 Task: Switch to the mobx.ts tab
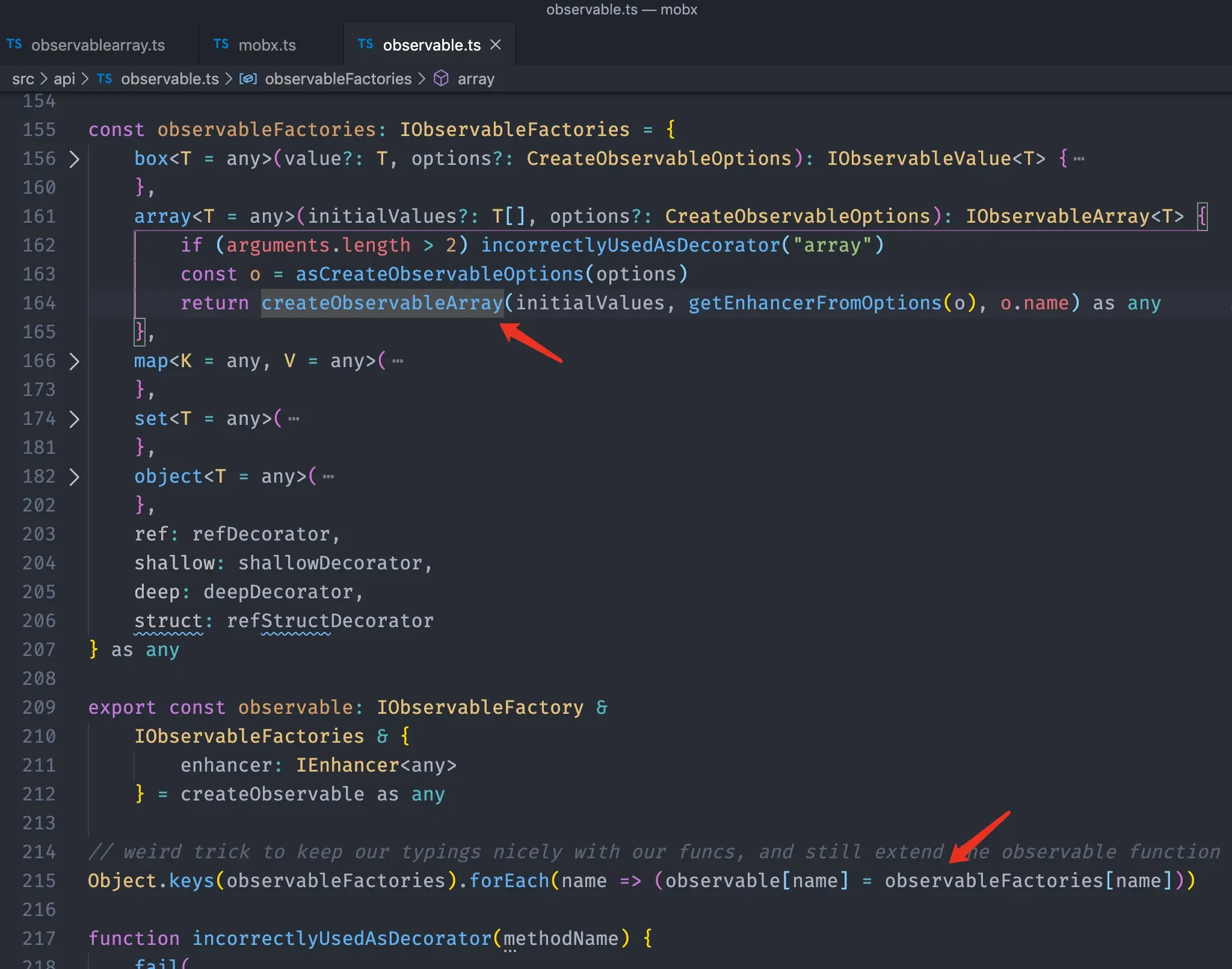[x=266, y=44]
